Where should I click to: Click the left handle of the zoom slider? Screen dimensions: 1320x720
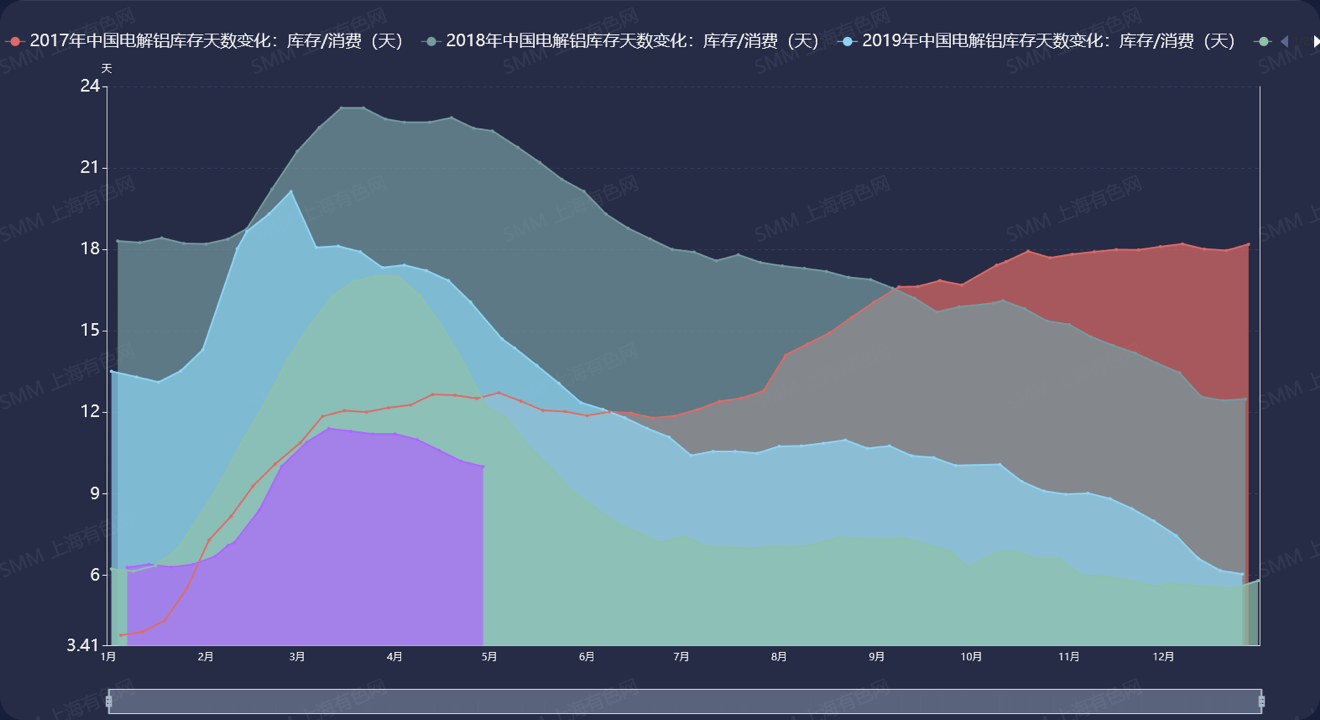(x=108, y=701)
